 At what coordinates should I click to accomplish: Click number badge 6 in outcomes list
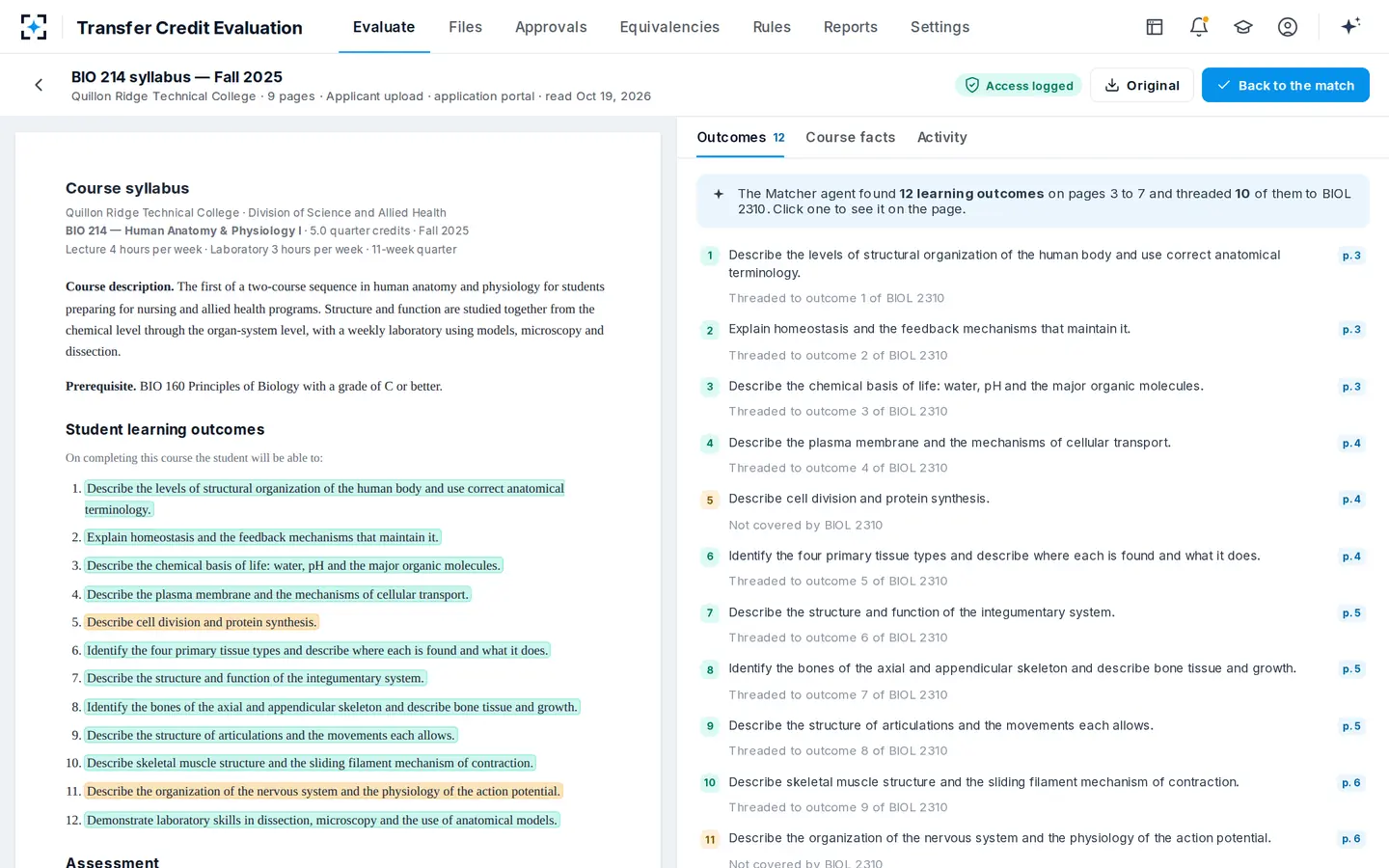(710, 556)
